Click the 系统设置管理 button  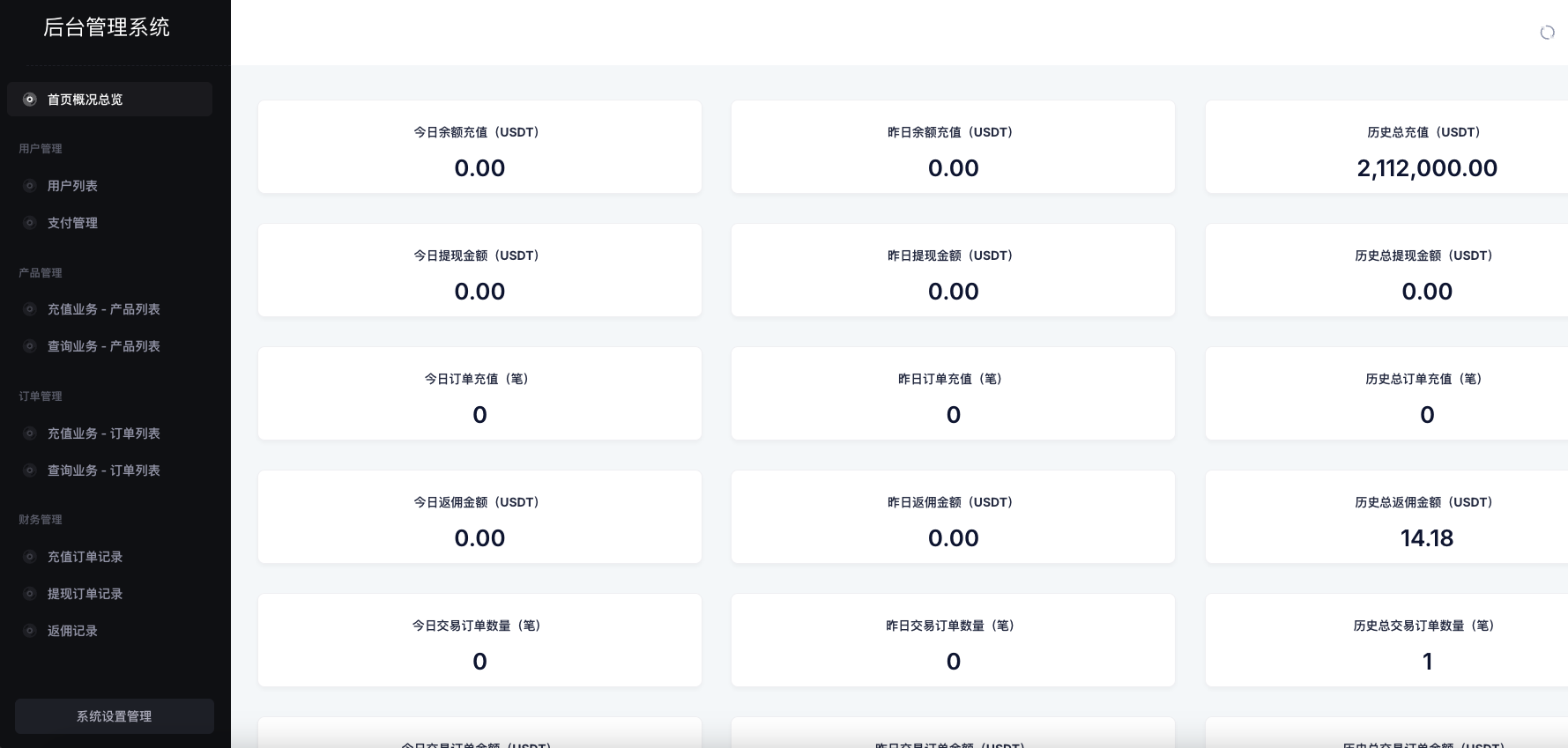coord(114,716)
